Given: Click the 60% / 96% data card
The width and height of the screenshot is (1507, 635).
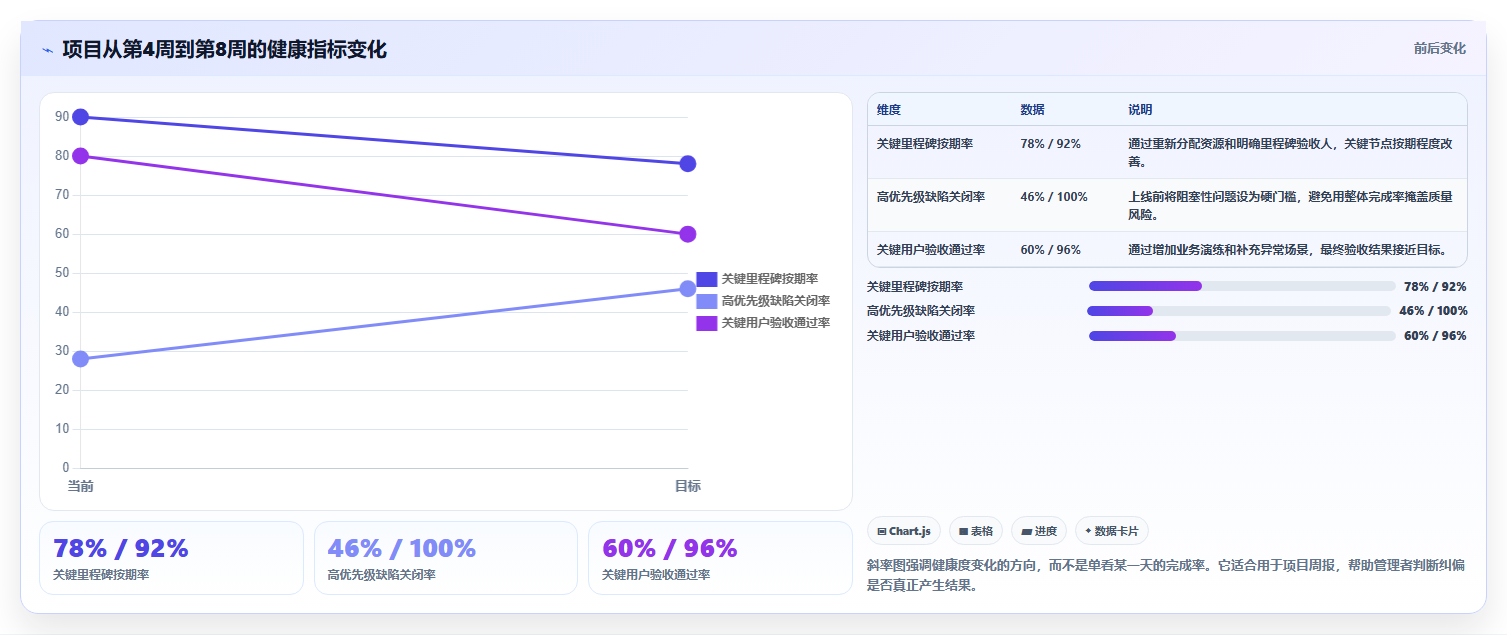Looking at the screenshot, I should 720,558.
